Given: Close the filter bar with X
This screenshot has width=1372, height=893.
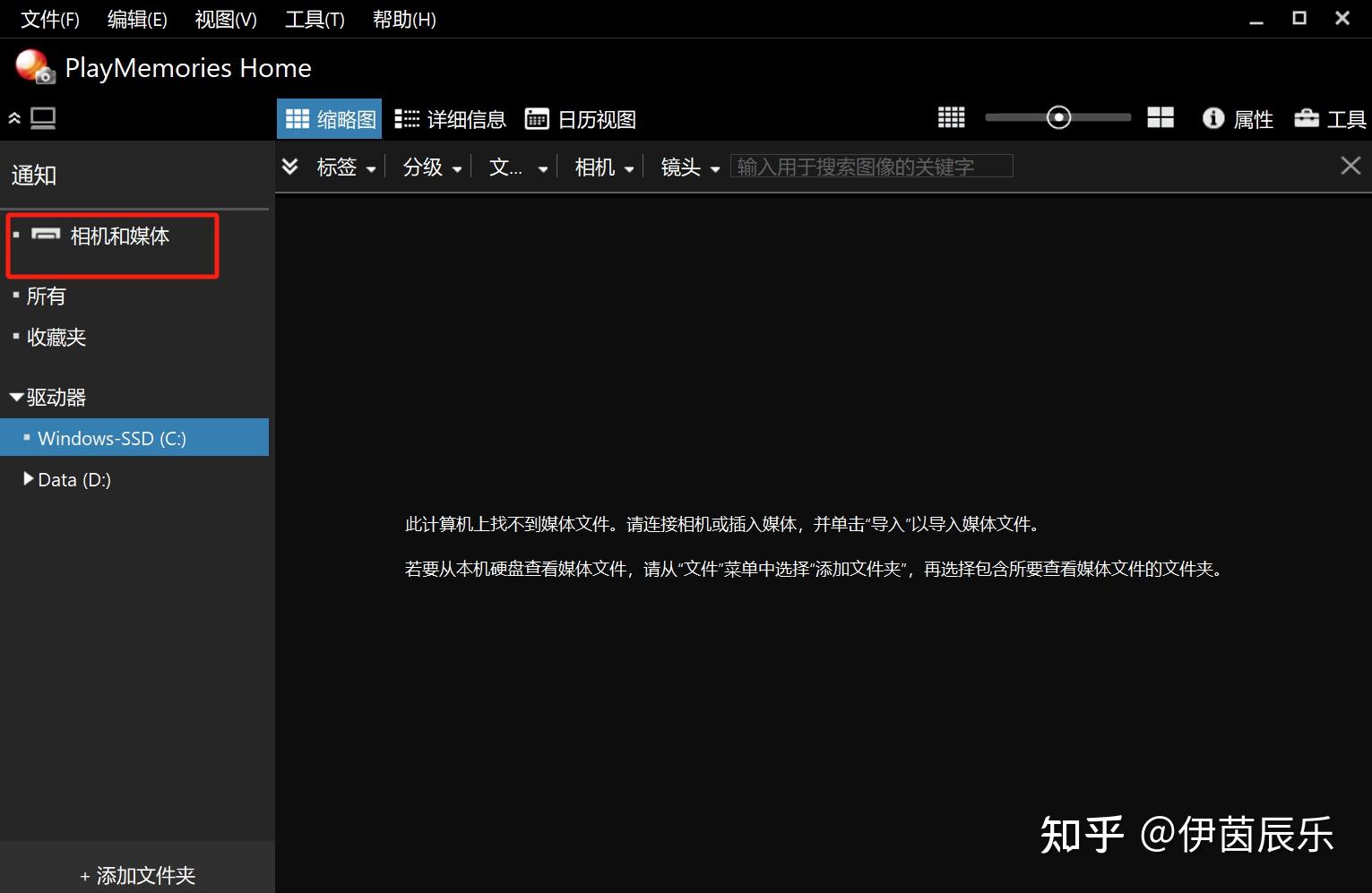Looking at the screenshot, I should (1350, 166).
